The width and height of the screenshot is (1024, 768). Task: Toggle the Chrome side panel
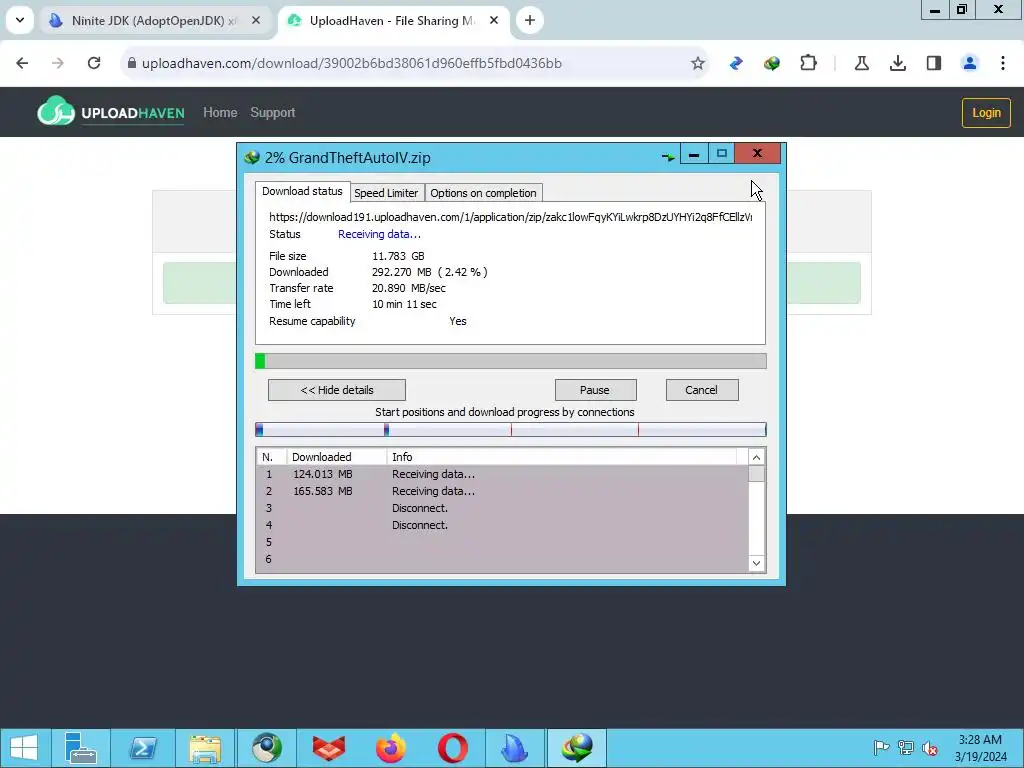[934, 63]
